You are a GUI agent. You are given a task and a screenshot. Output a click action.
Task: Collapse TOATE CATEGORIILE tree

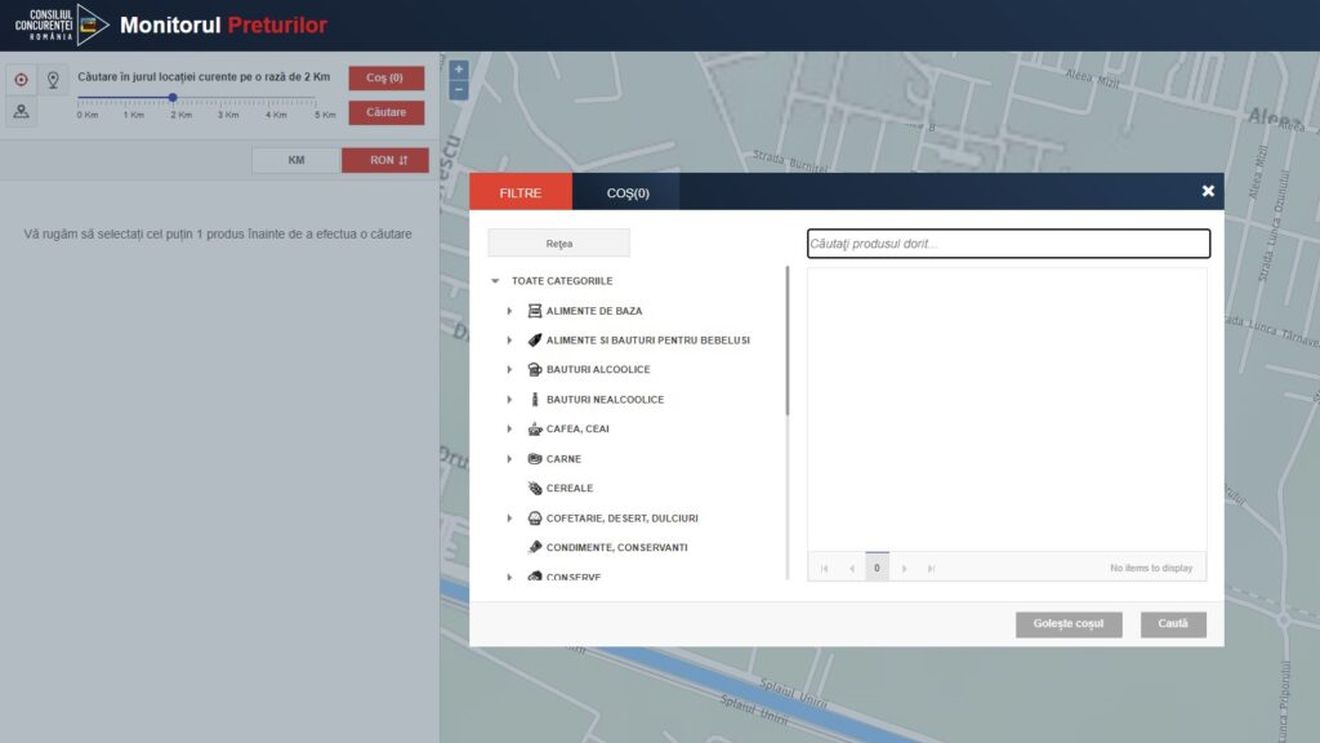(x=493, y=281)
